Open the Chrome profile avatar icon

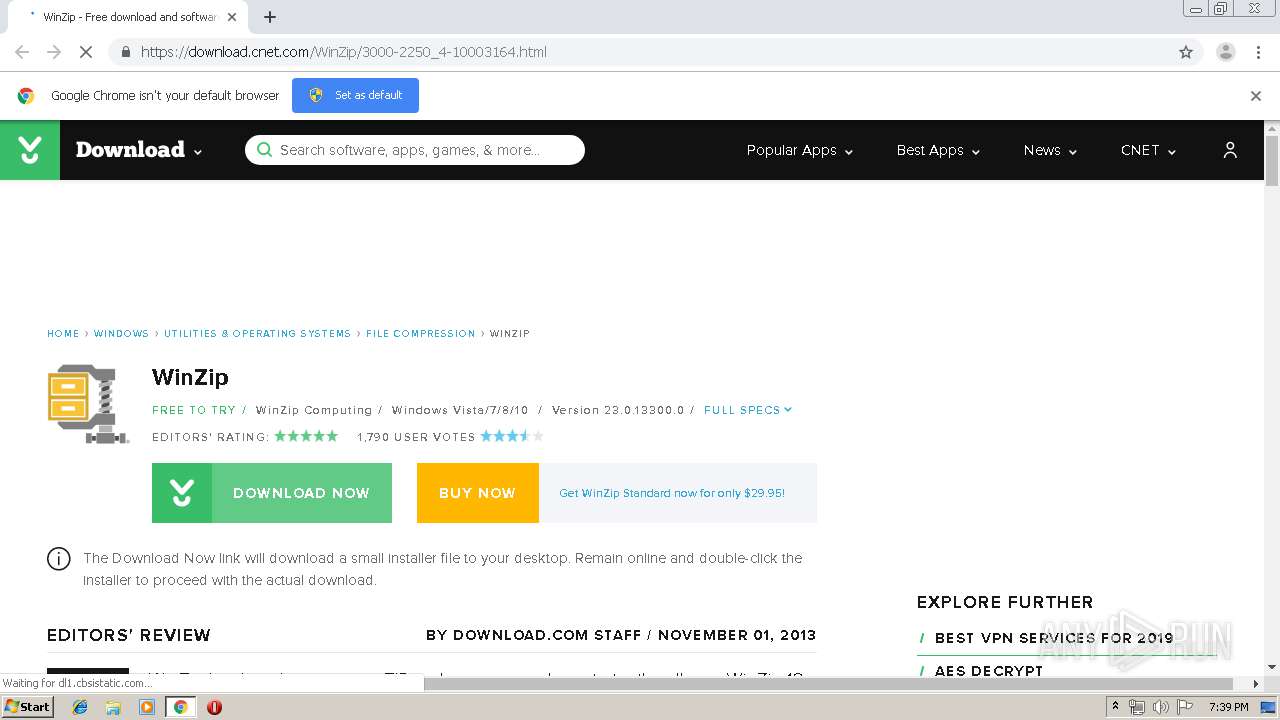(1226, 52)
